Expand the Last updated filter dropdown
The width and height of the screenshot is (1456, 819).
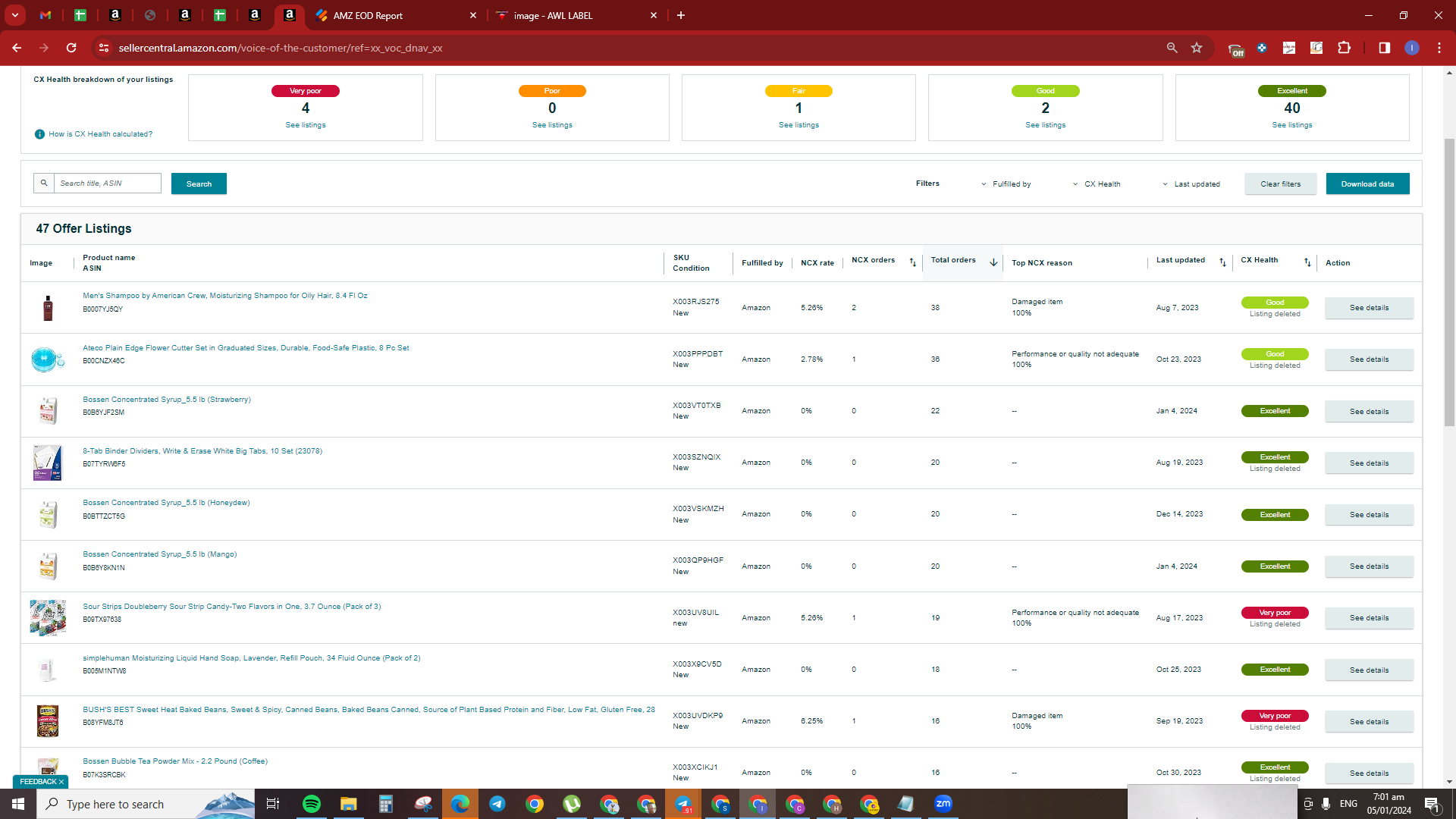(x=1191, y=184)
